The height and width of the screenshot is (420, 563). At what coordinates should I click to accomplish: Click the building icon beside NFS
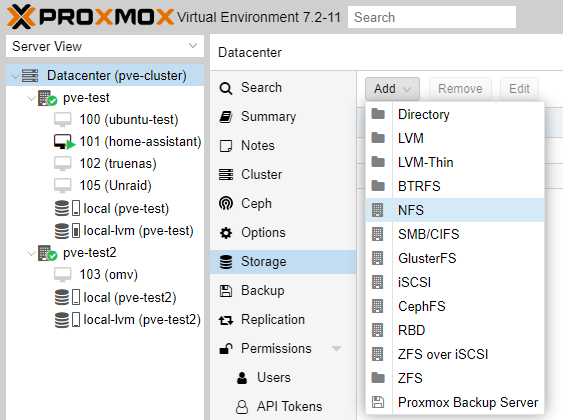point(377,210)
